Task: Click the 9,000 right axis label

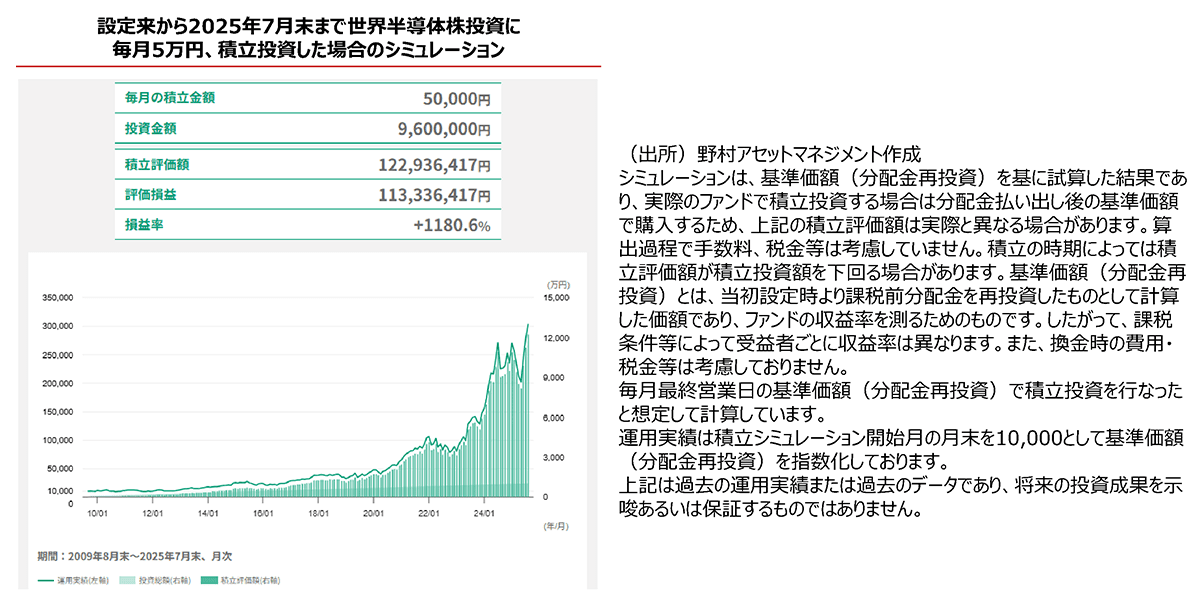Action: (x=556, y=377)
